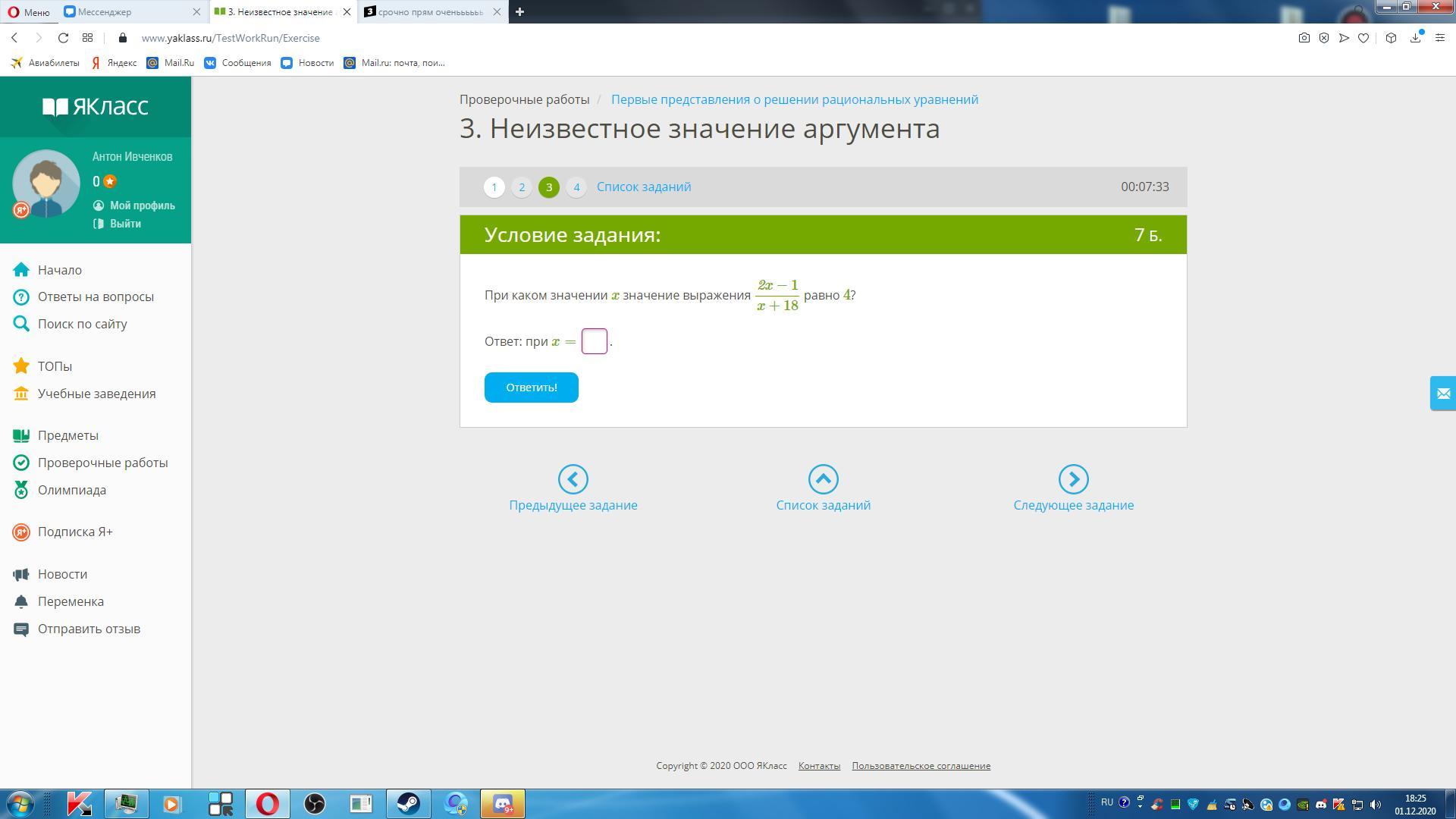Click the blue envelope feedback tab

1442,394
